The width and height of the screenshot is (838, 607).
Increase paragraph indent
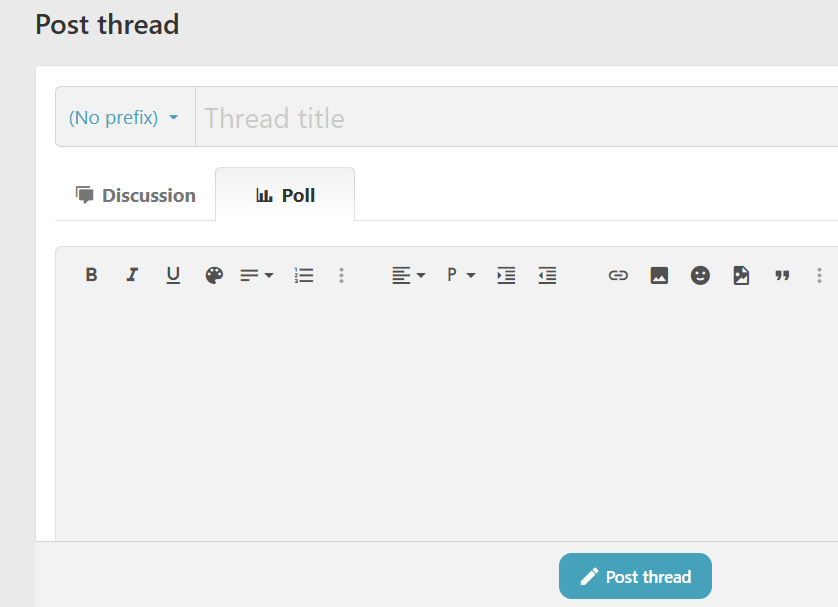(506, 275)
